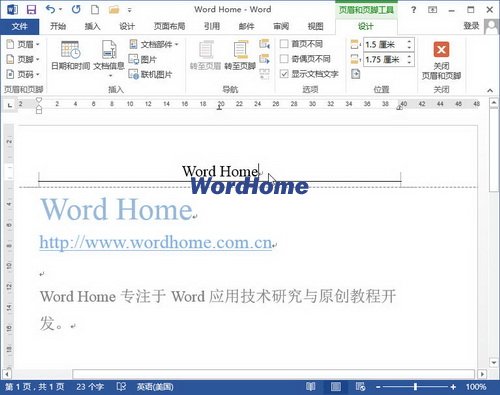Screen dimensions: 500x395
Task: Expand the Footer dropdown
Action: pos(23,59)
